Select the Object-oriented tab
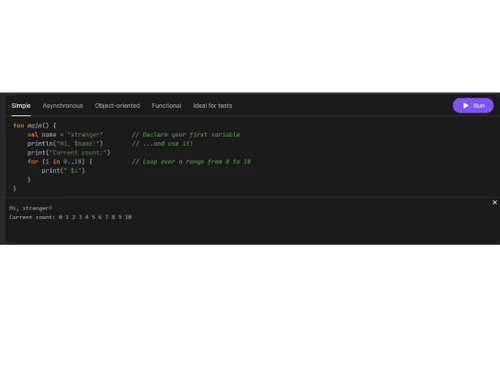This screenshot has height=375, width=500. [117, 106]
